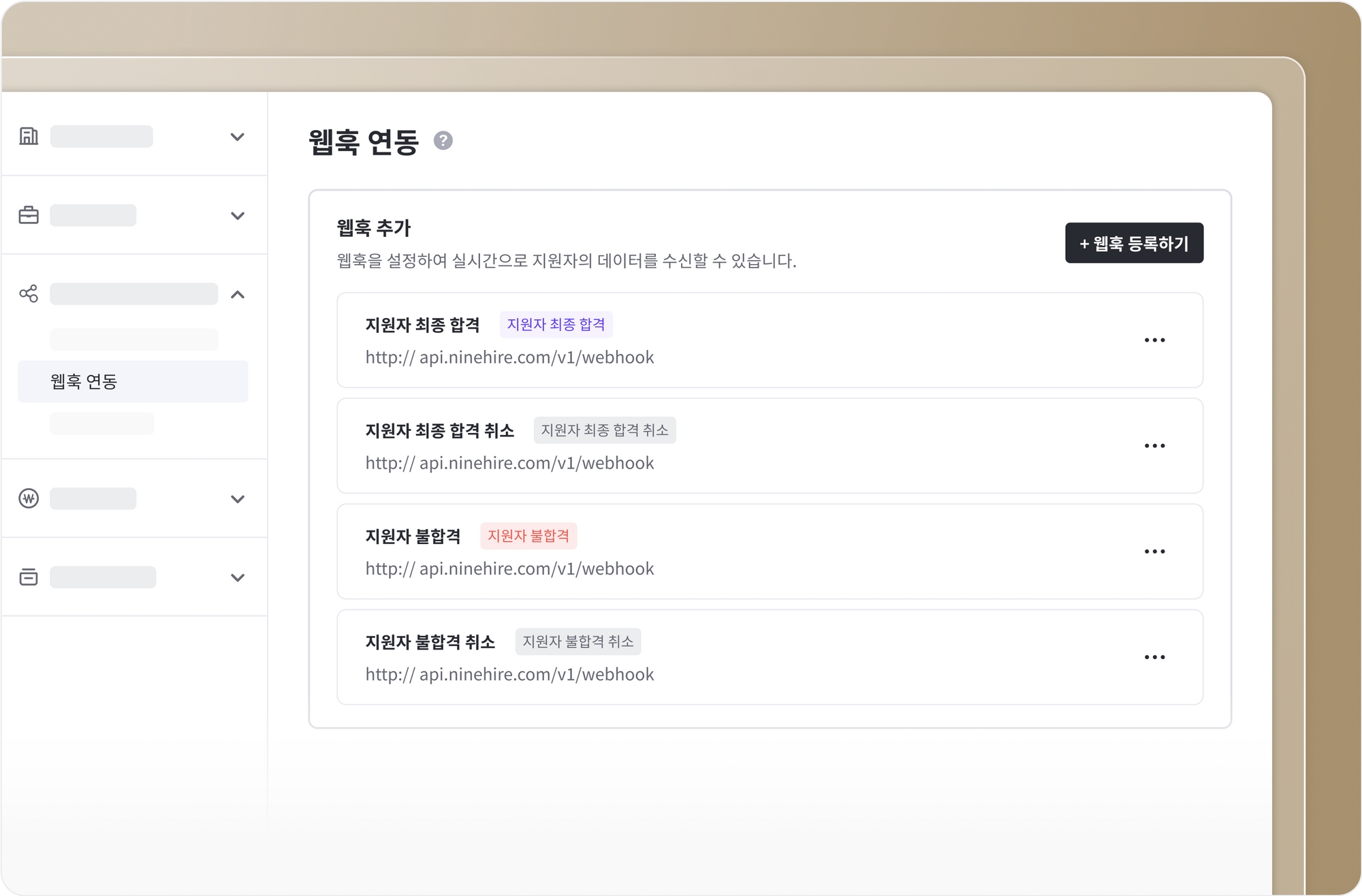The image size is (1362, 896).
Task: Select 웹훅 연동 sidebar menu item
Action: [x=133, y=381]
